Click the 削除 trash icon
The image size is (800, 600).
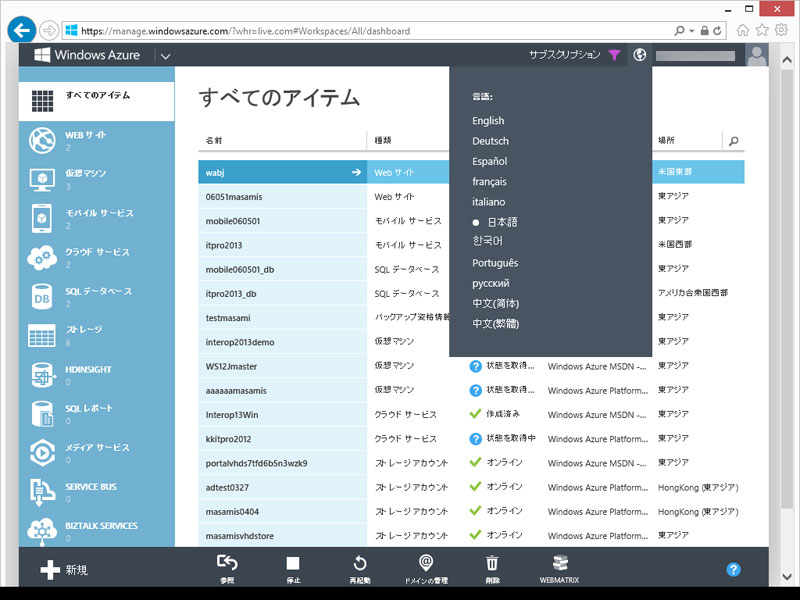(492, 563)
